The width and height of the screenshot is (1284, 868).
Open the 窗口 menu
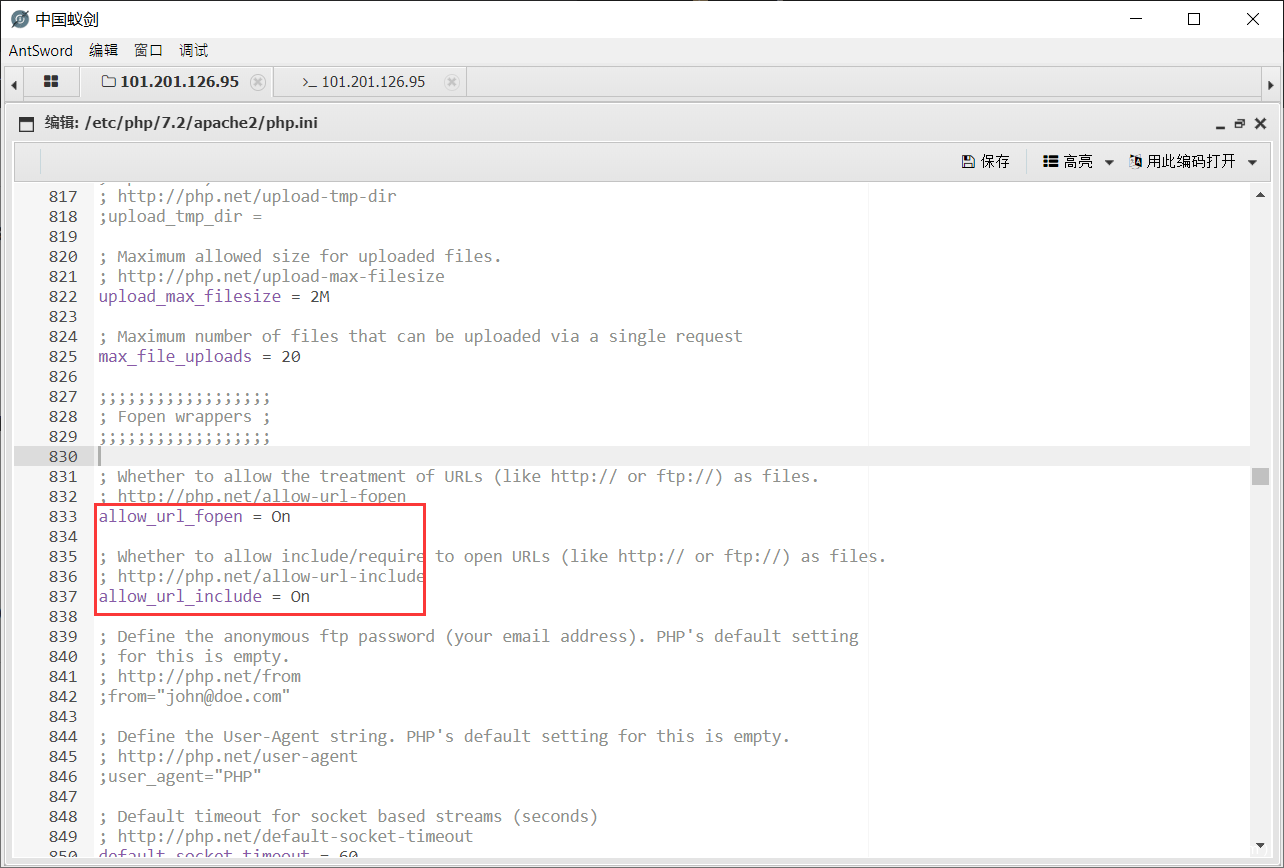pos(148,50)
